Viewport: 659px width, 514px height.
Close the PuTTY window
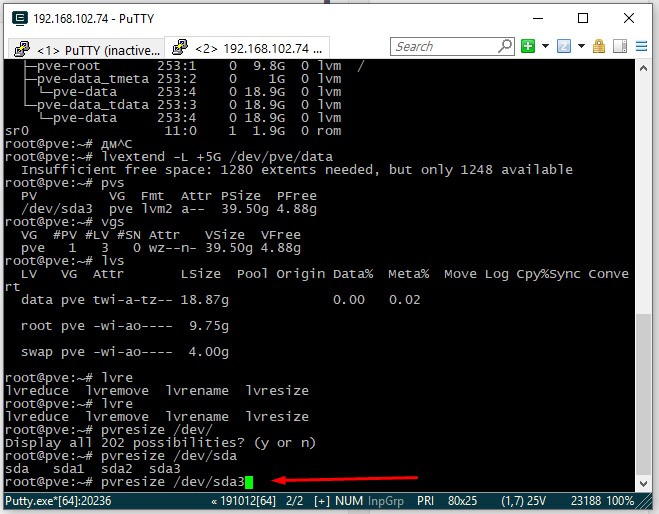pyautogui.click(x=629, y=18)
